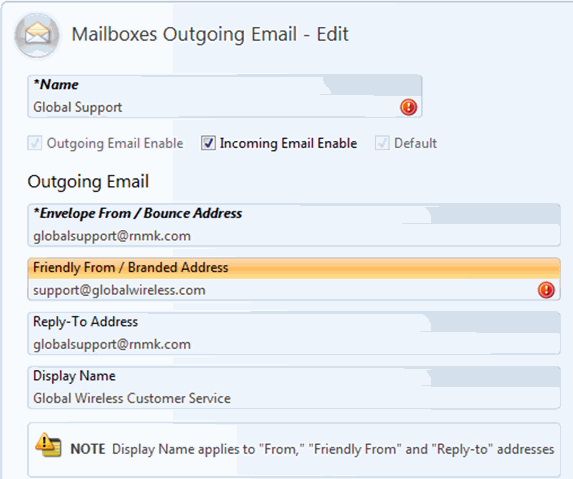Click the Envelope From / Bounce Address label
The height and width of the screenshot is (479, 573).
pos(137,213)
